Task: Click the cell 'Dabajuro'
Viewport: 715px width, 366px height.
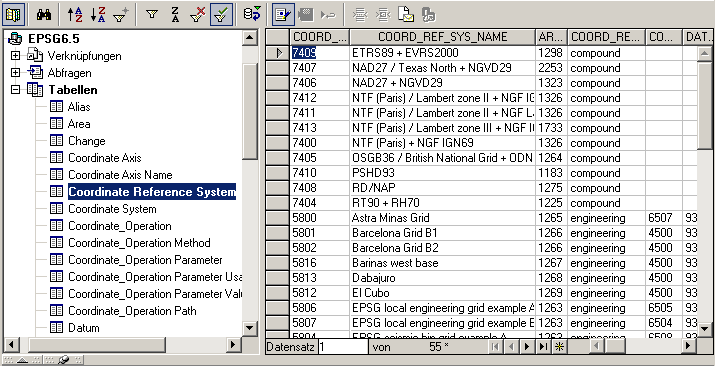Action: [x=443, y=278]
